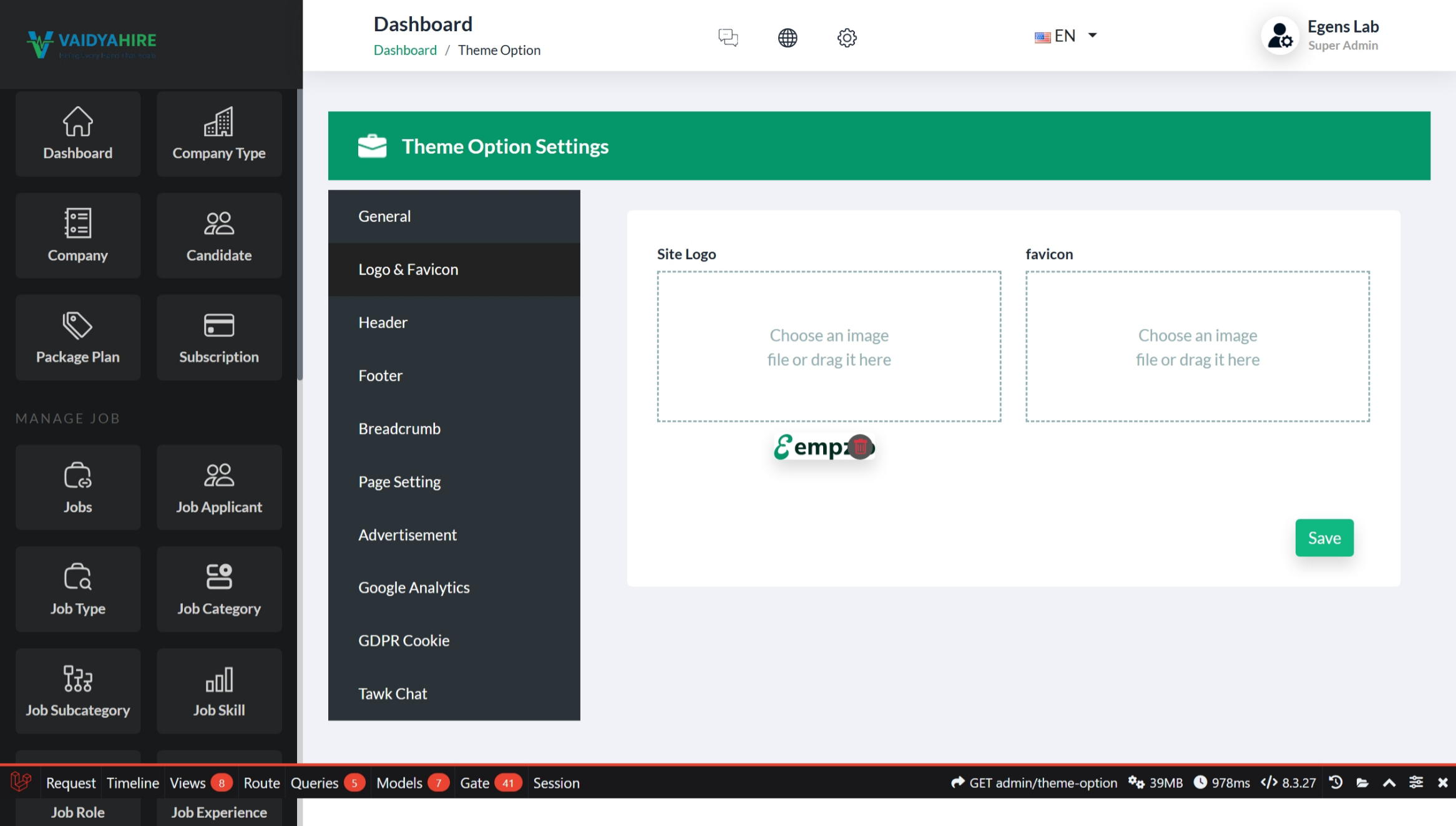Image resolution: width=1456 pixels, height=826 pixels.
Task: Open the Queries debugbar tab
Action: 315,783
